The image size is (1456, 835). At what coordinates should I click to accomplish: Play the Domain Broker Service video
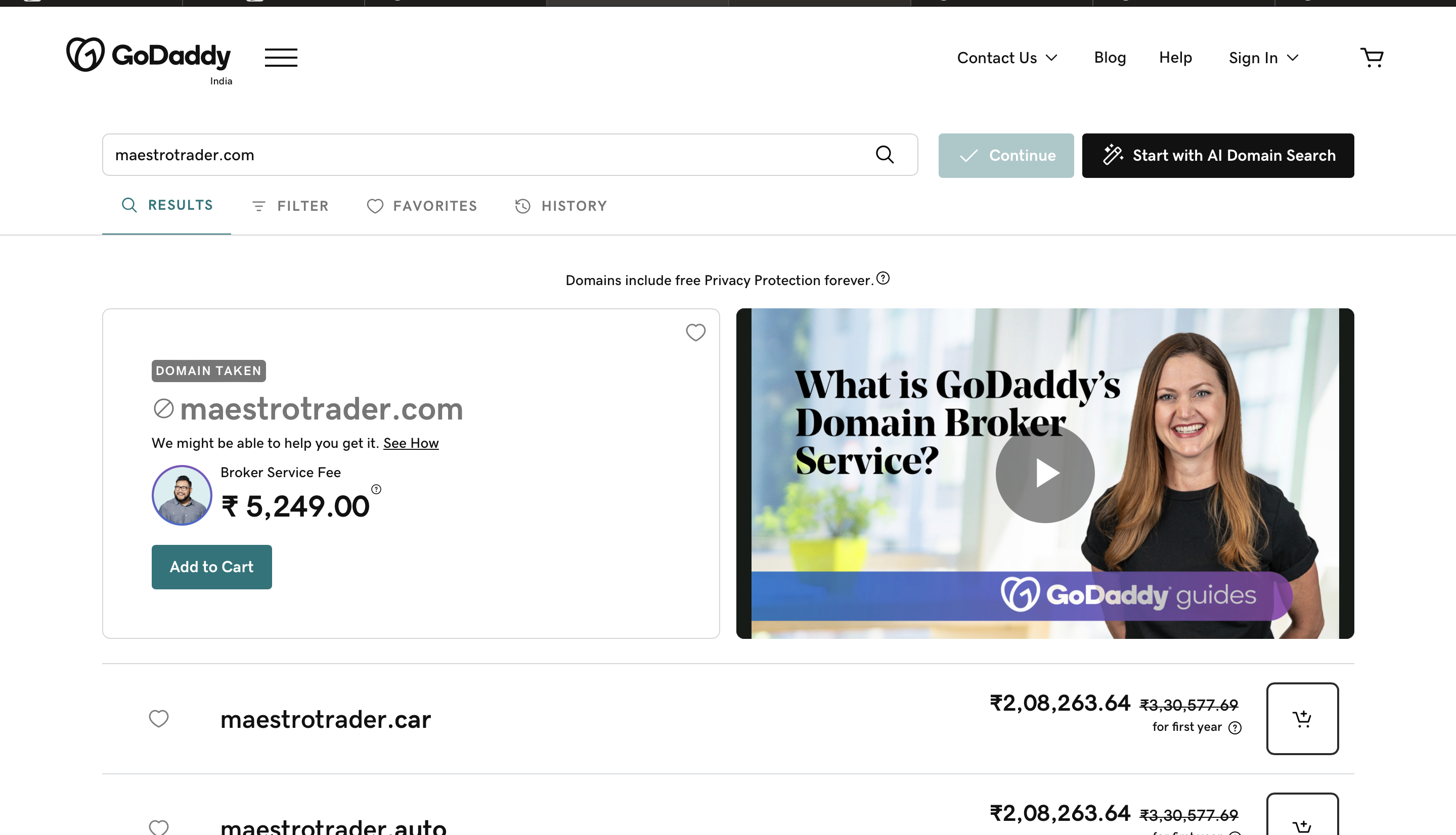(1045, 474)
